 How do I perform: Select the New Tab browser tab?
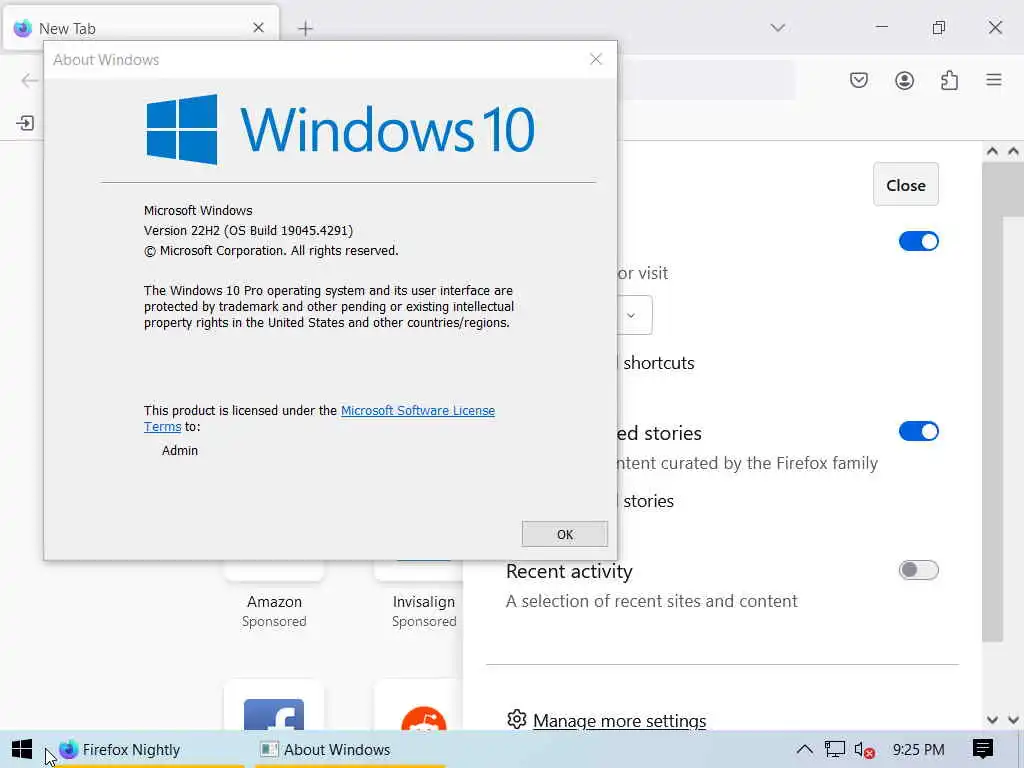(142, 28)
